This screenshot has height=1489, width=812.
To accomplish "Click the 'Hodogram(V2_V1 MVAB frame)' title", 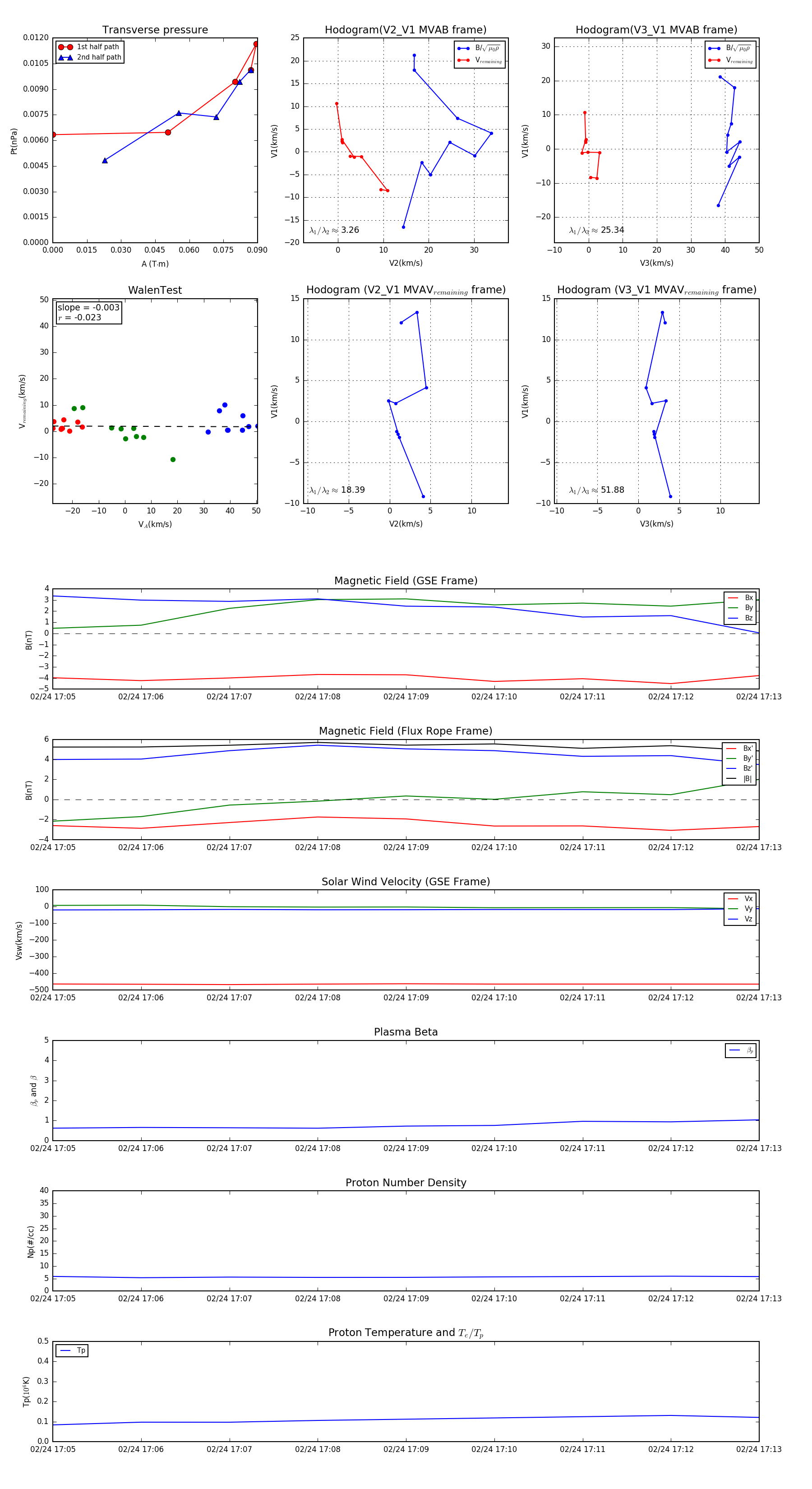I will 406,30.
